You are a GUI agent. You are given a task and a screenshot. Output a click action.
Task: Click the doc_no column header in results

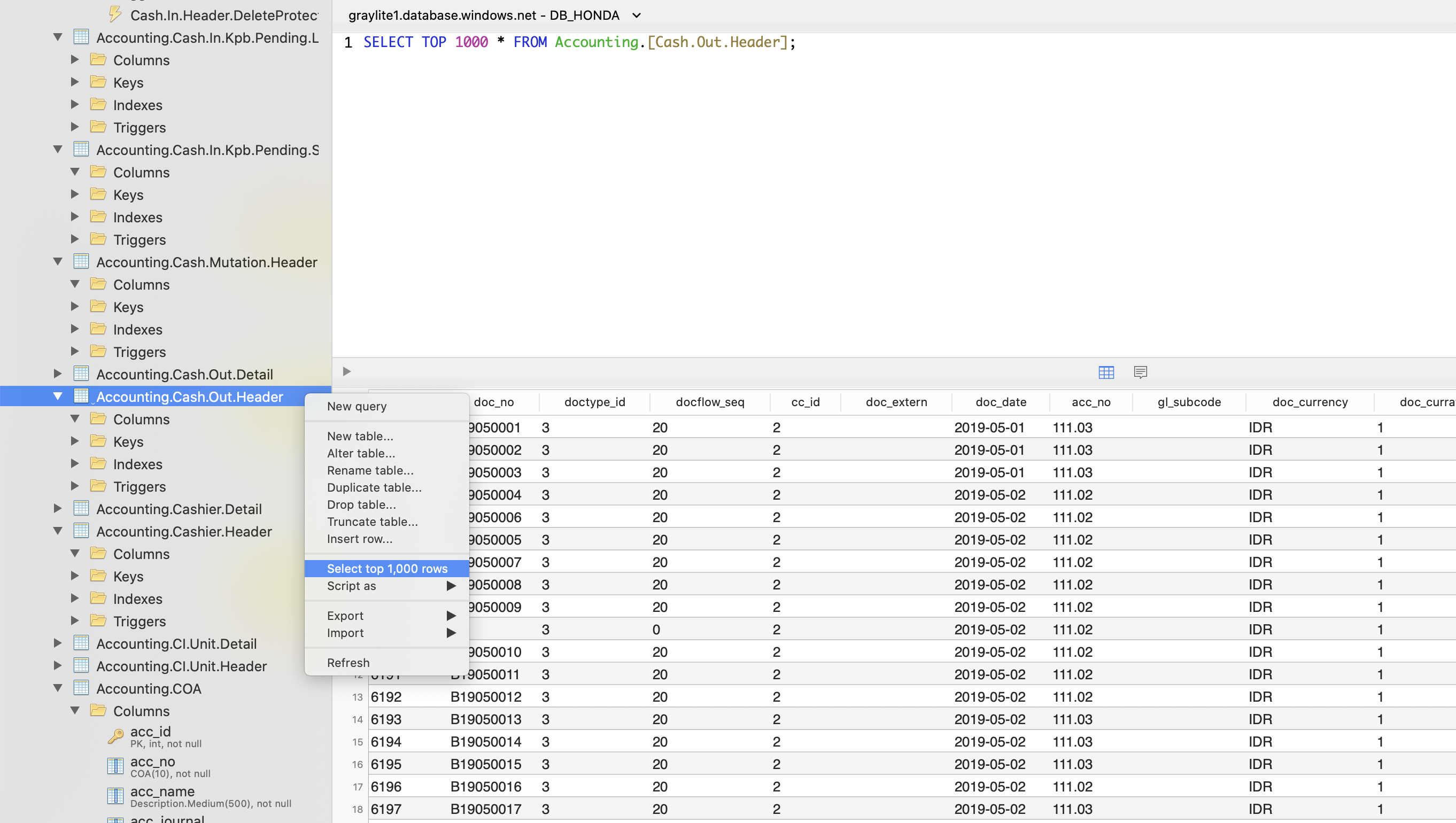[x=494, y=402]
